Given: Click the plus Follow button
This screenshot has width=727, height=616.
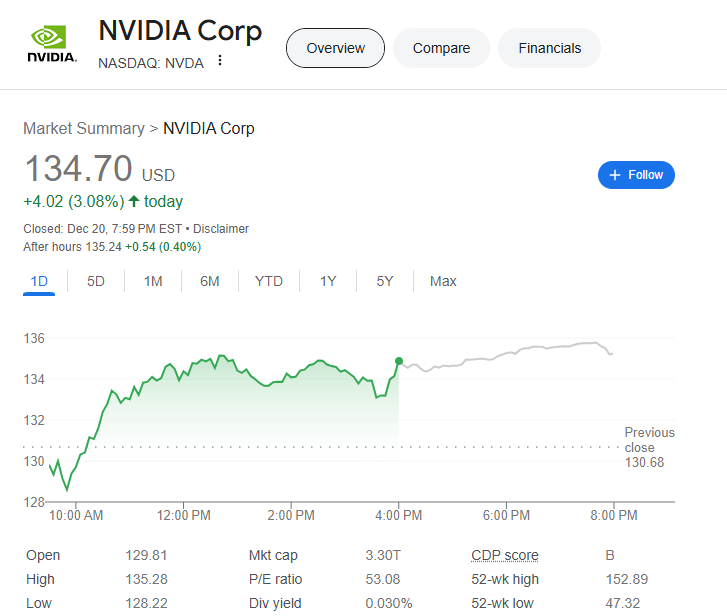Looking at the screenshot, I should click(636, 175).
